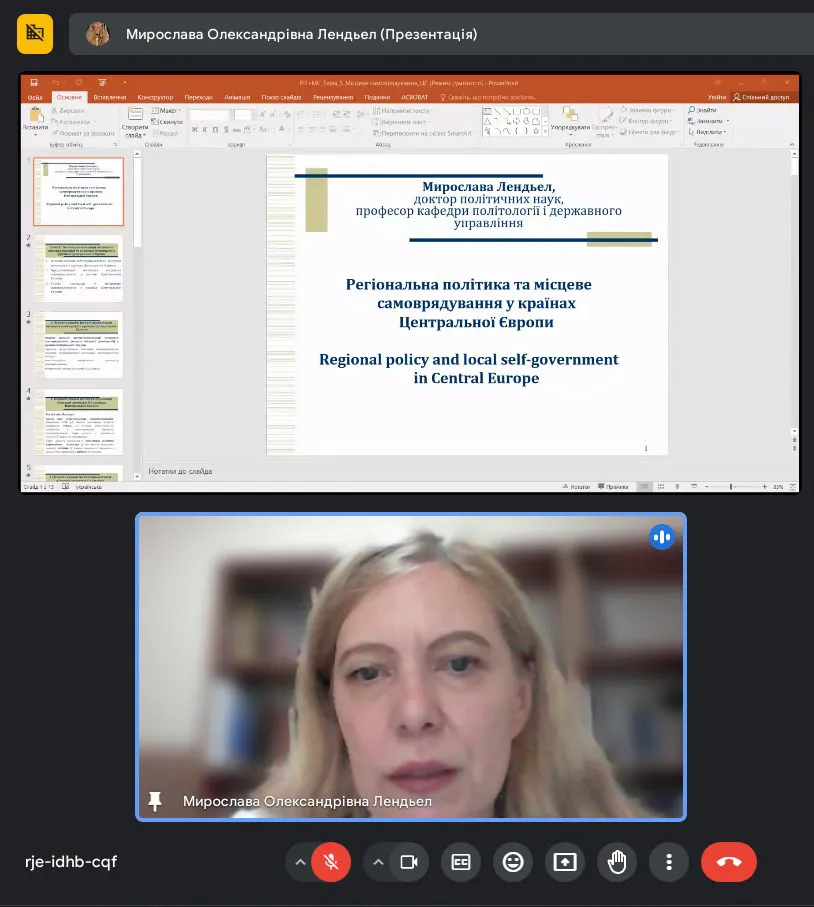Leave the call with red hang-up button
The height and width of the screenshot is (907, 814).
tap(729, 862)
